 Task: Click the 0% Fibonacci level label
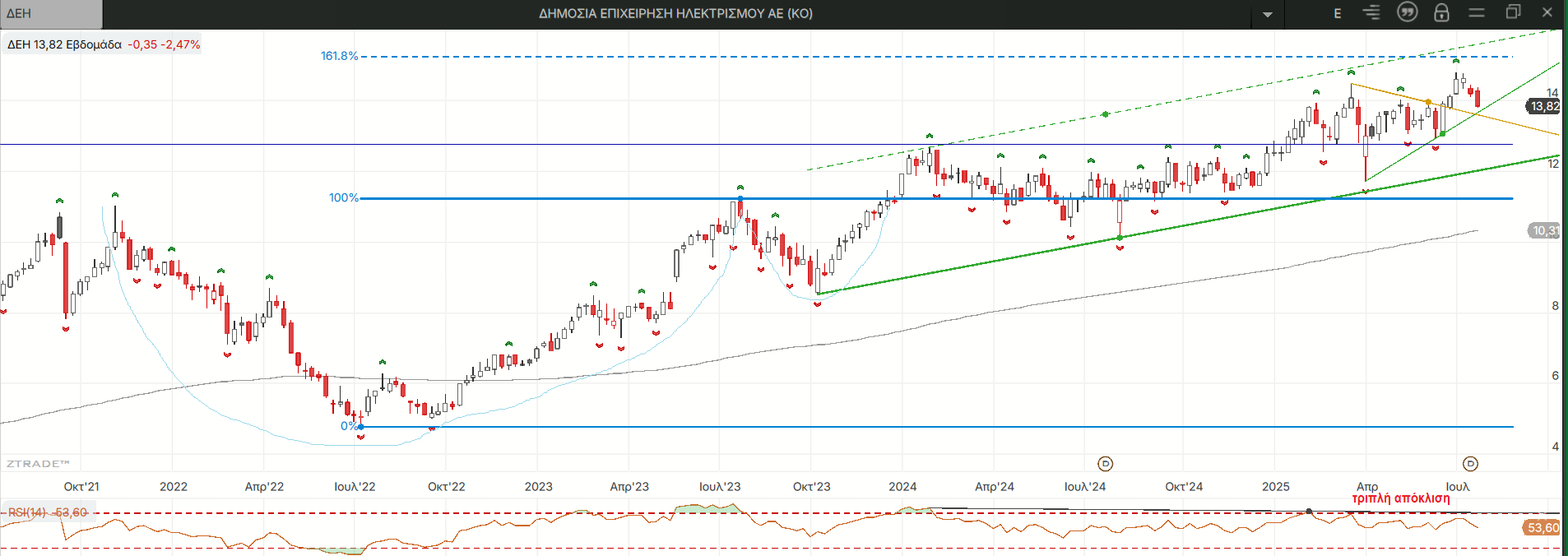coord(349,426)
